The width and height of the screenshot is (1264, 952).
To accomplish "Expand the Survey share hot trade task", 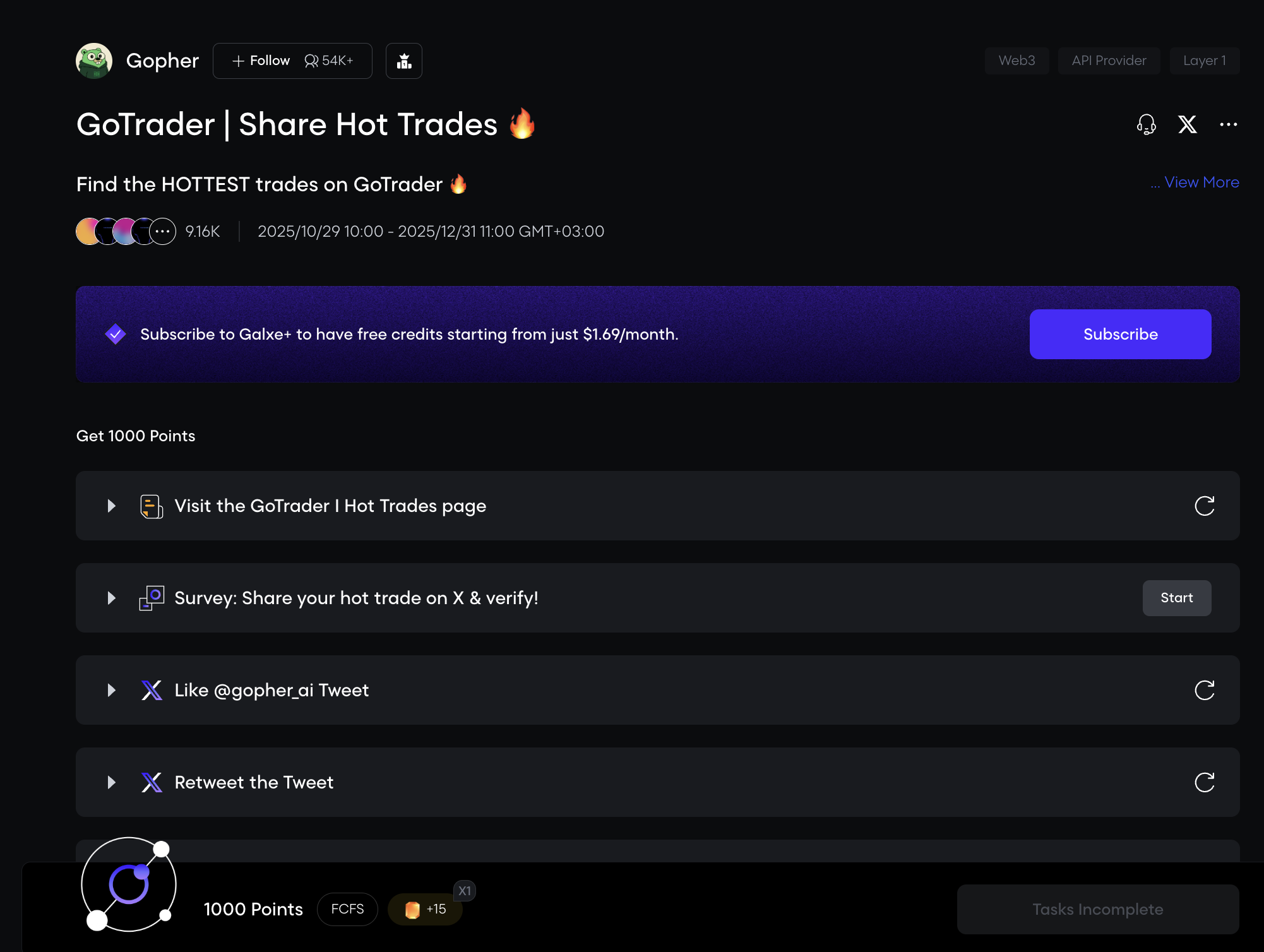I will pos(112,598).
